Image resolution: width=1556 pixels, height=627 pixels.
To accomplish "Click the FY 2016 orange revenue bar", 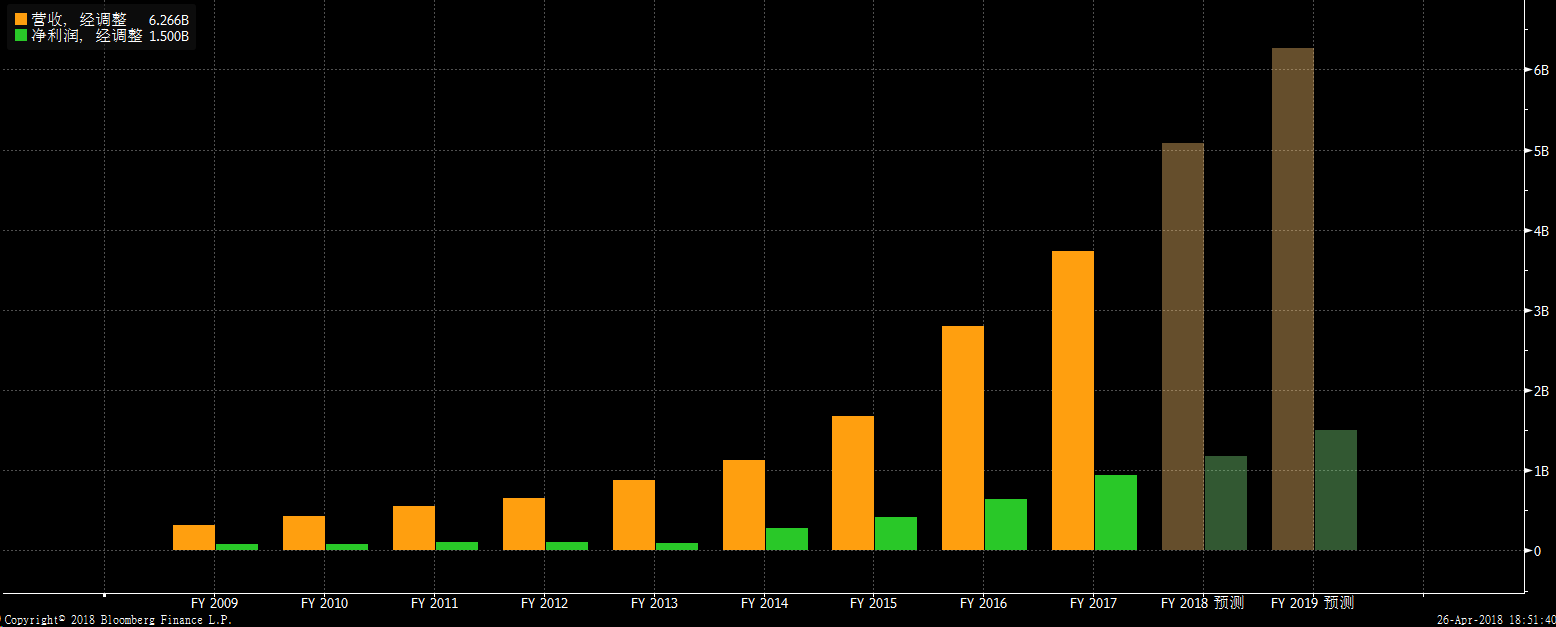I will [962, 438].
